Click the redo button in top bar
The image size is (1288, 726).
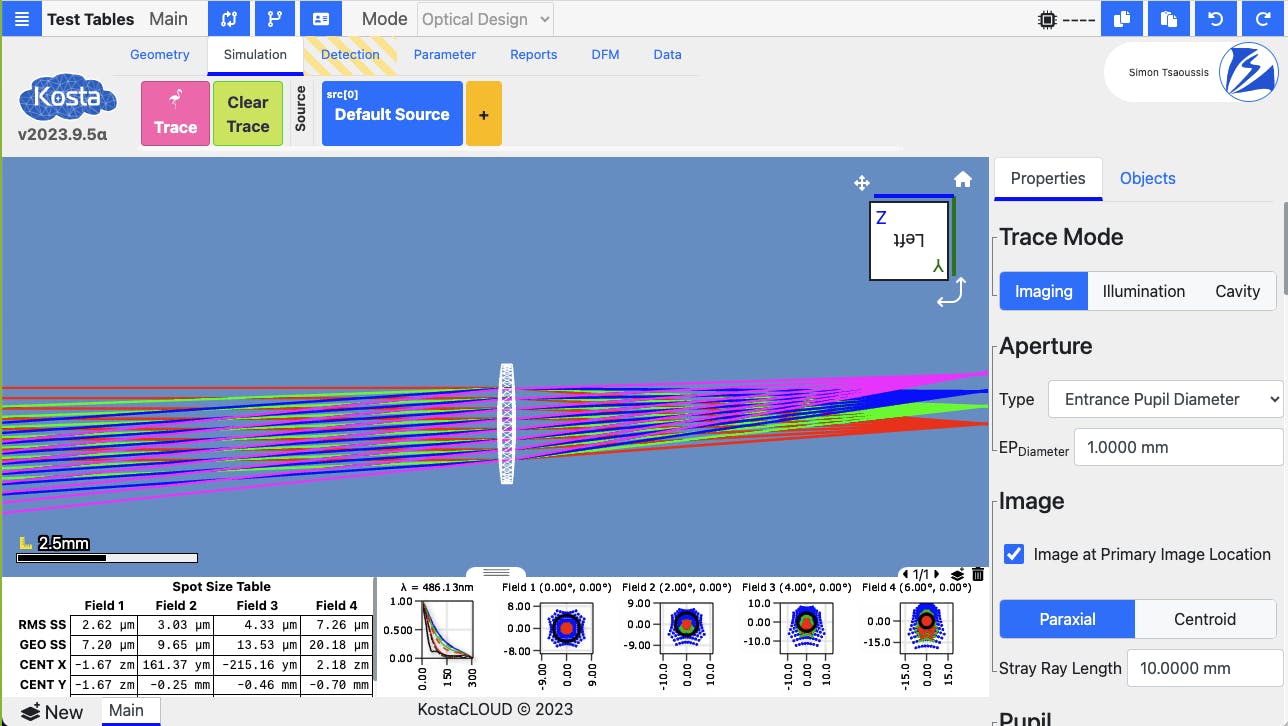pos(1262,19)
